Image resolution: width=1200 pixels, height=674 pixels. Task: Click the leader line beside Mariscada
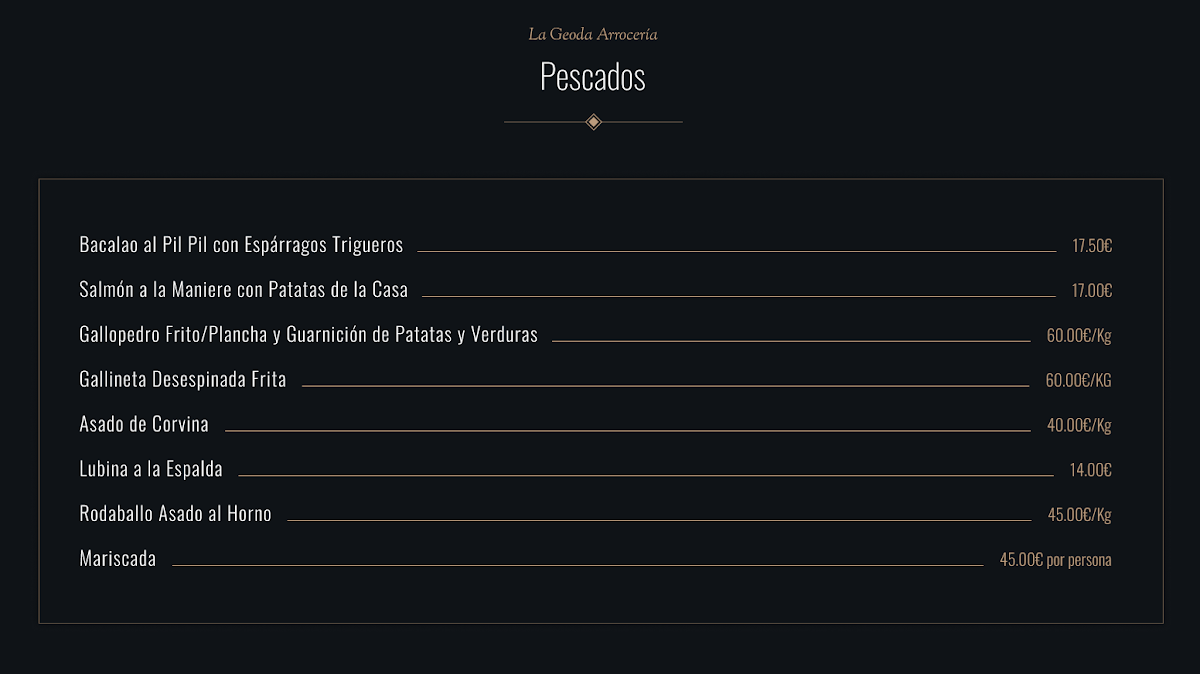tap(578, 565)
